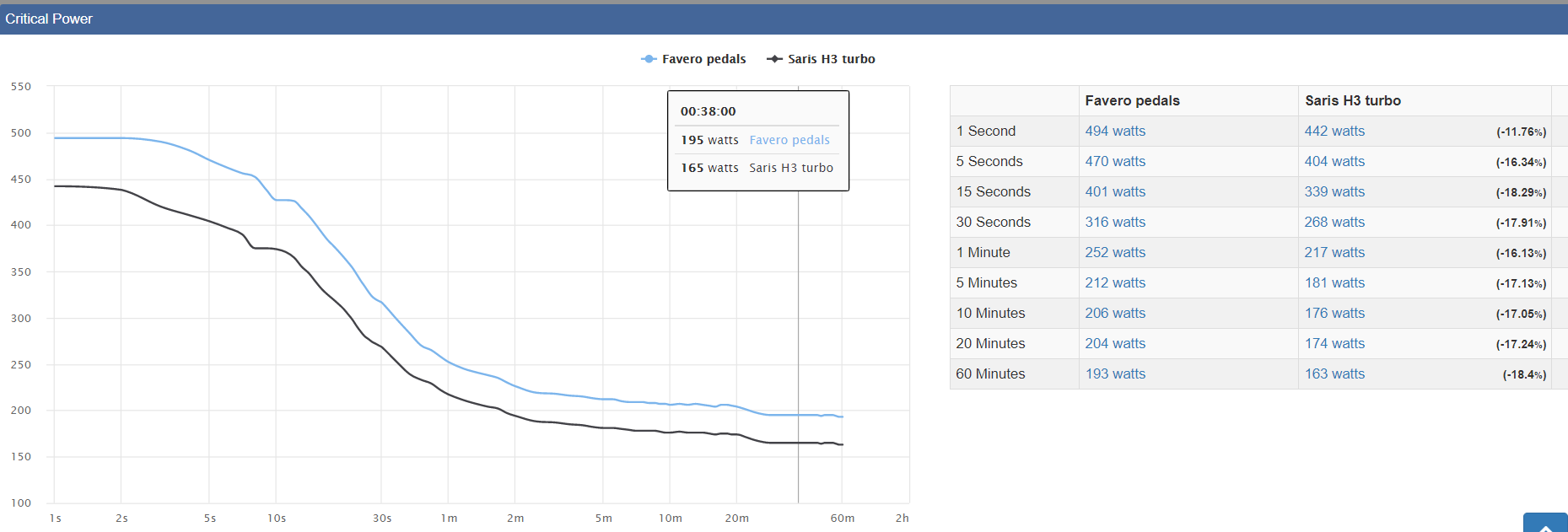Open Favero 15 Seconds 401 watts link

coord(1115,191)
